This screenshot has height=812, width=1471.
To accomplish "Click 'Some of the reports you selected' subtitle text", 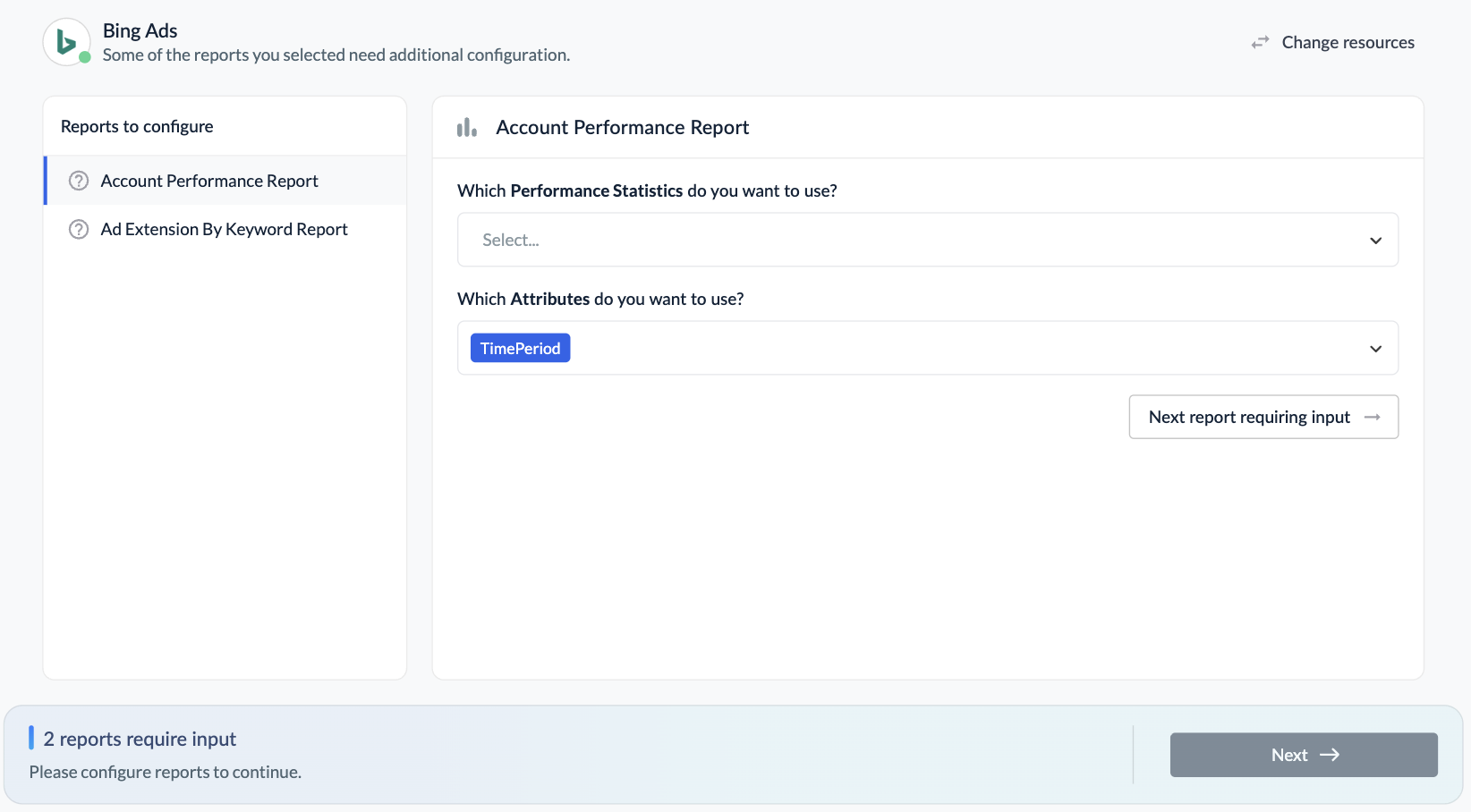I will pos(336,55).
